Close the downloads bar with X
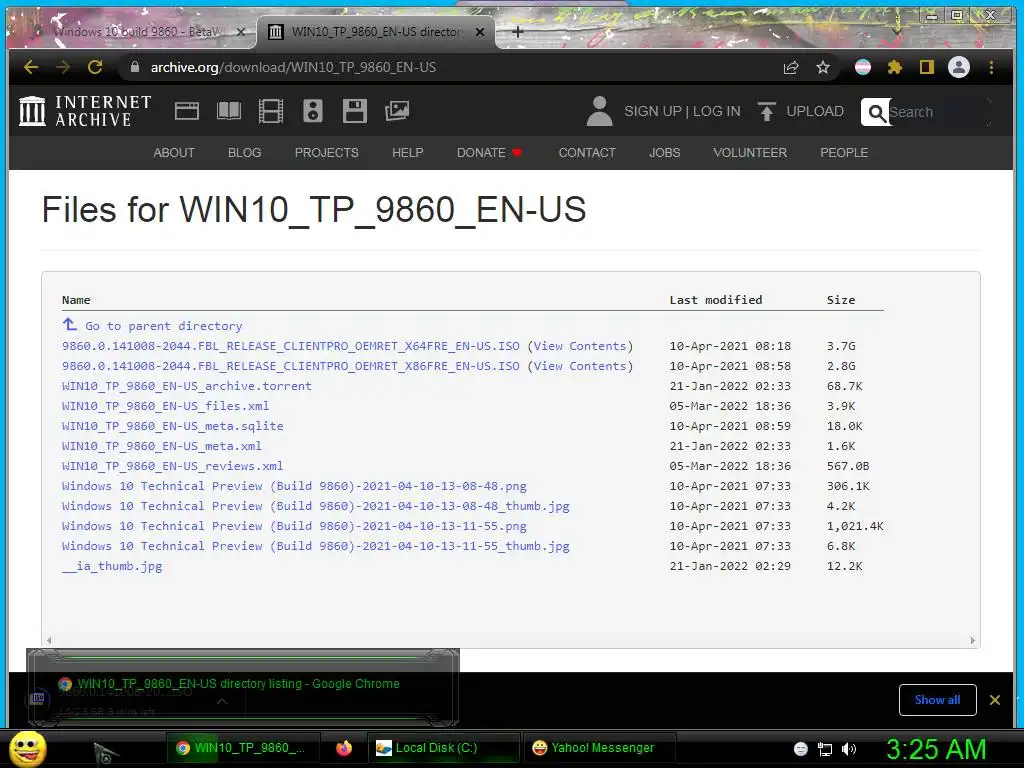 click(x=995, y=700)
